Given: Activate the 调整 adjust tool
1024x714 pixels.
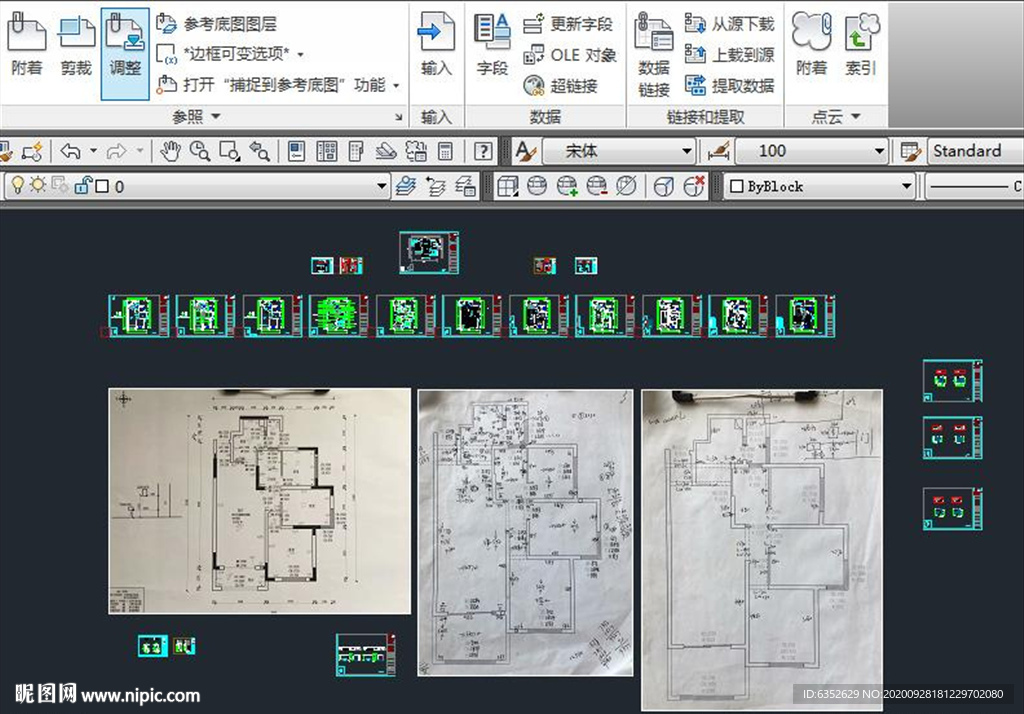Looking at the screenshot, I should [x=125, y=54].
